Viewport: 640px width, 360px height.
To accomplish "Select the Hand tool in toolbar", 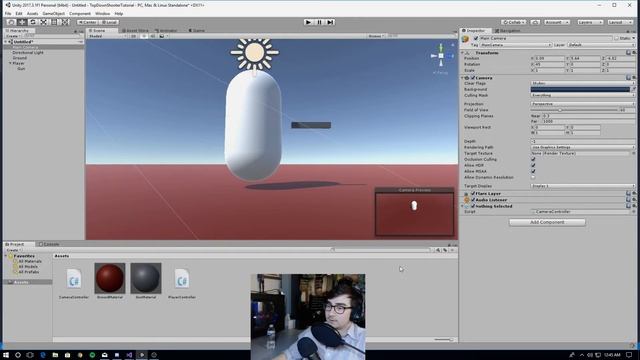I will [11, 22].
